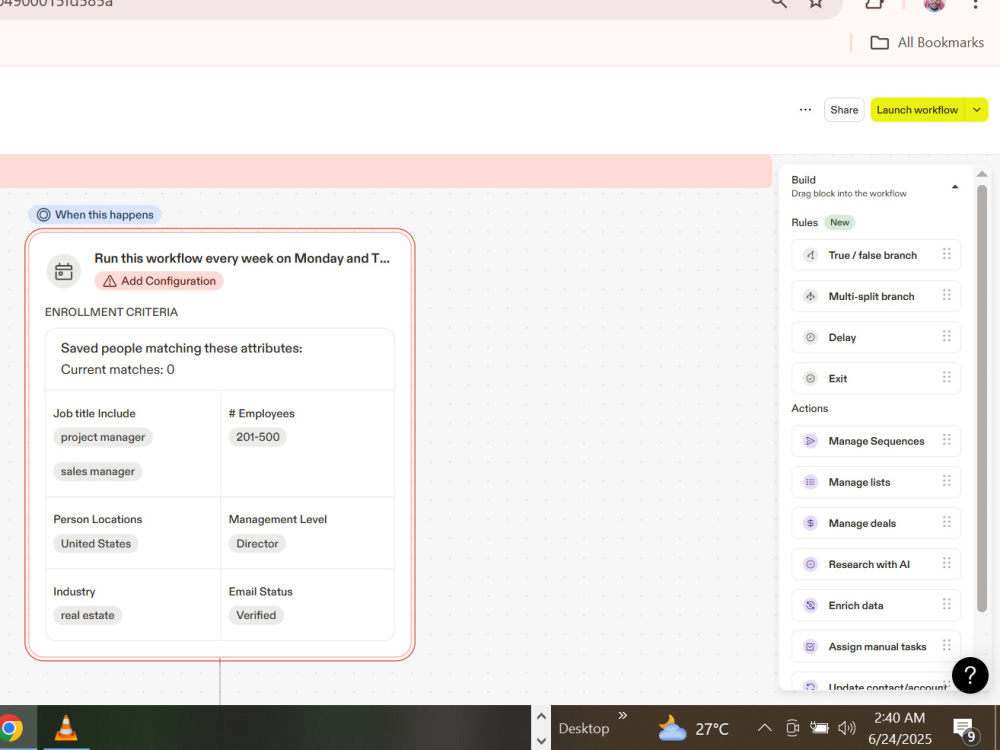
Task: Click the Share button
Action: click(844, 110)
